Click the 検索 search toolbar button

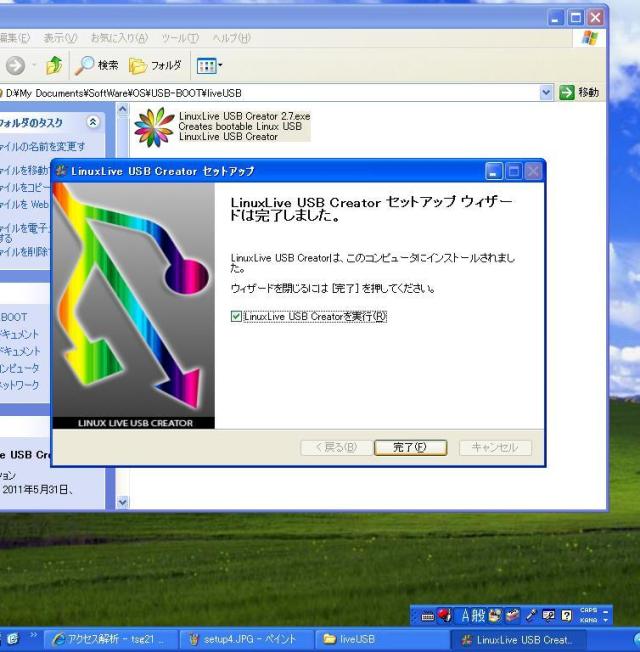(x=96, y=65)
